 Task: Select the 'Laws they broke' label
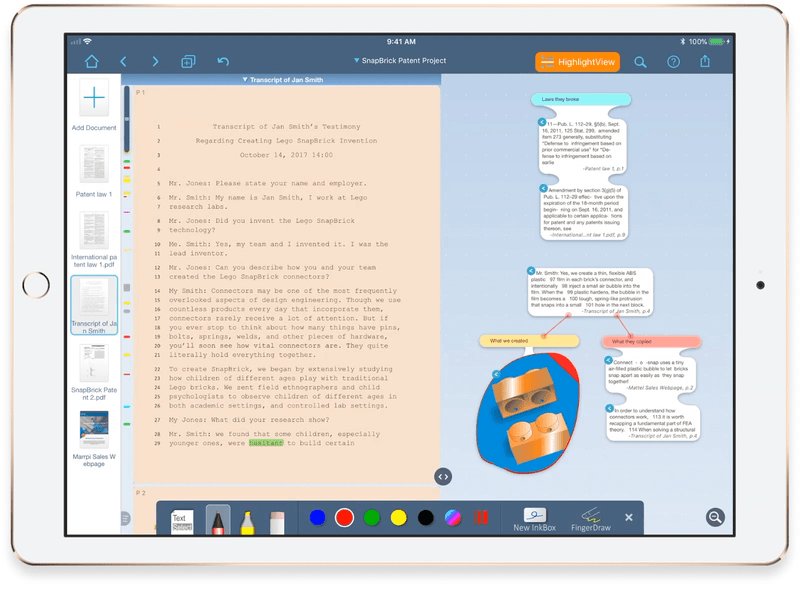pos(581,99)
